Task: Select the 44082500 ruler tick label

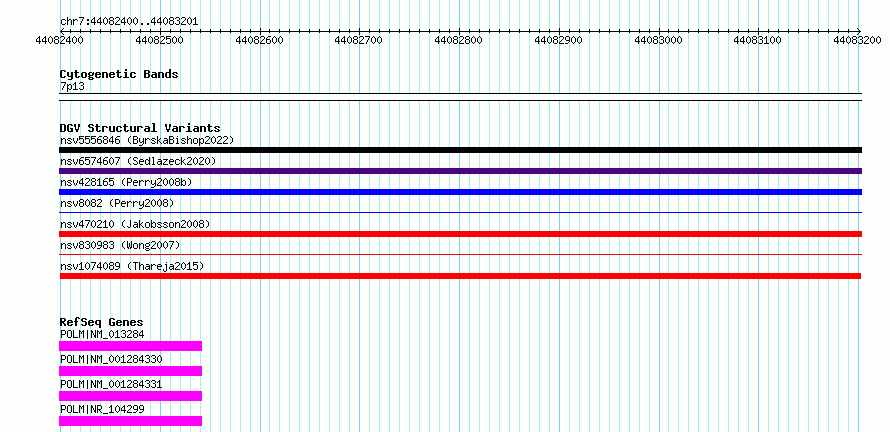Action: click(159, 40)
